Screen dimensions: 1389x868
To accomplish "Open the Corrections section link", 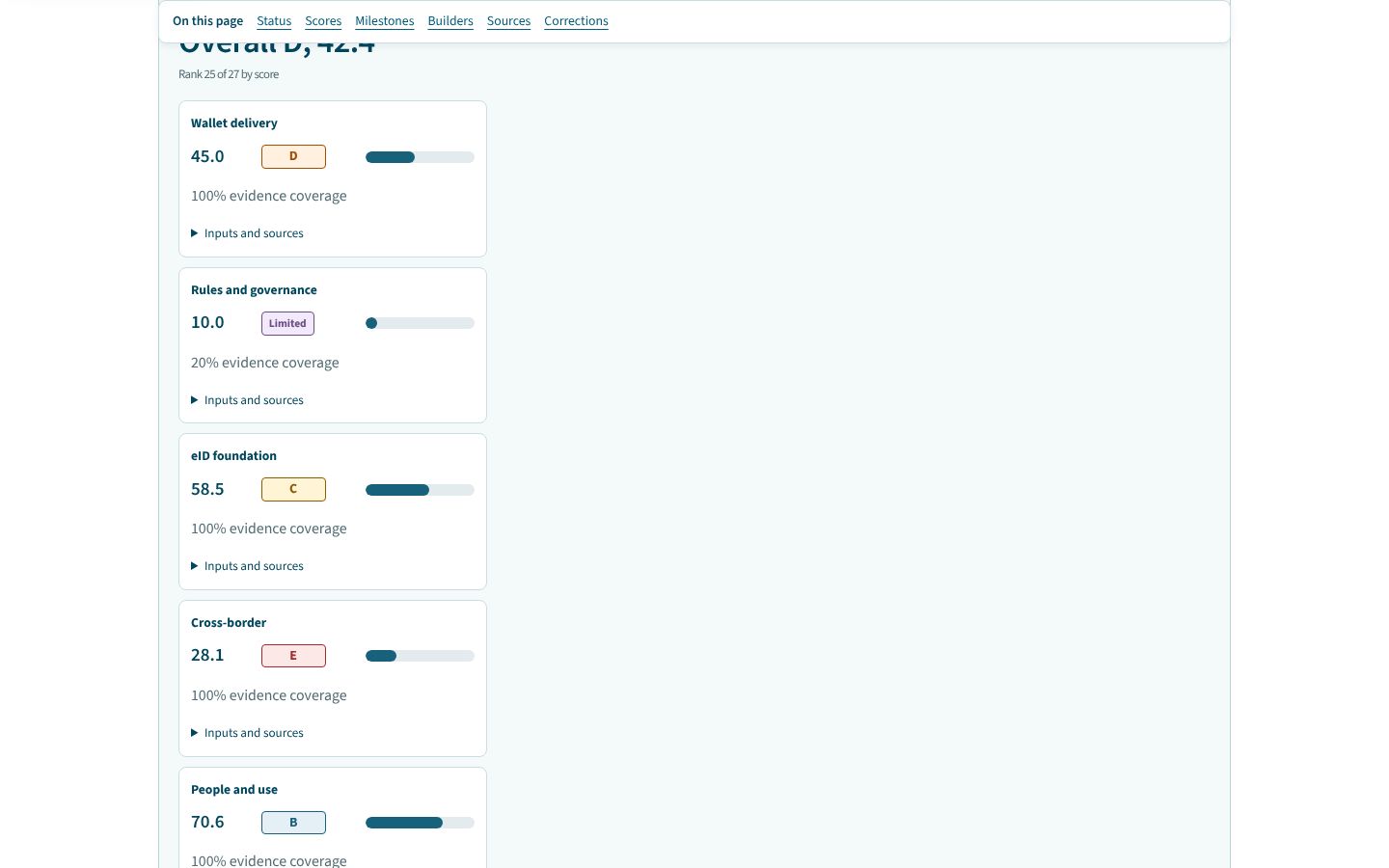I will 576,21.
